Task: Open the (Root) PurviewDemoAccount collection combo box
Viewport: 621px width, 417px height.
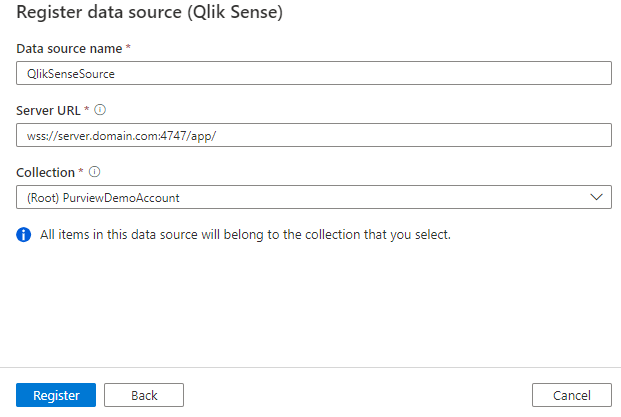Action: (300, 197)
